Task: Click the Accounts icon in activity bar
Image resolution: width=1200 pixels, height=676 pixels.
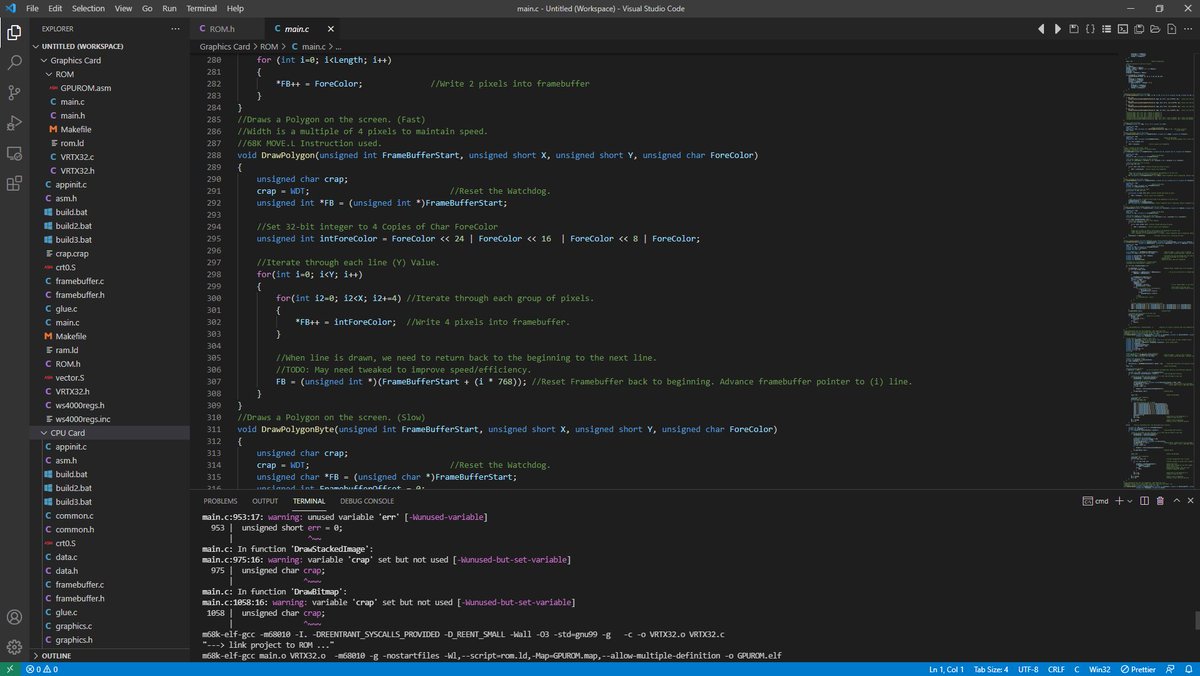Action: (14, 617)
